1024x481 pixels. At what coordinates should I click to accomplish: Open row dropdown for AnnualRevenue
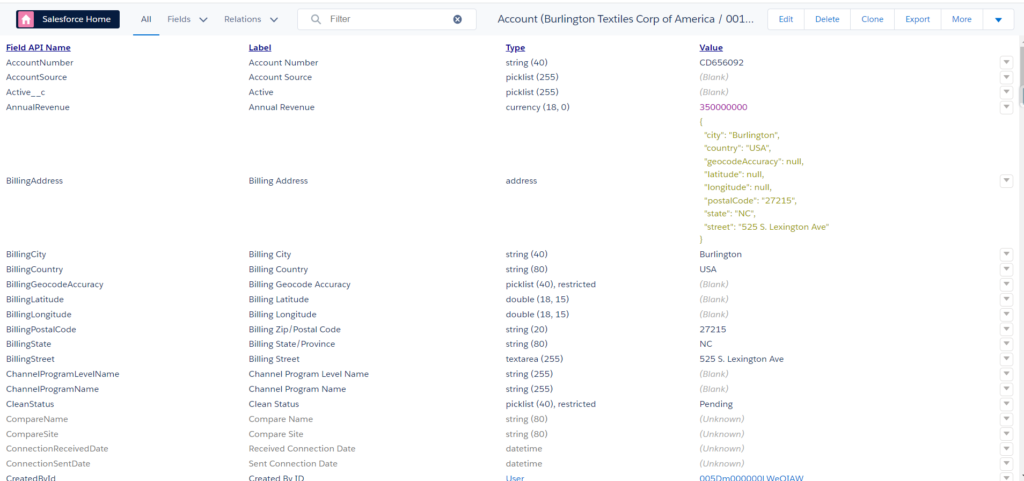(x=1006, y=107)
